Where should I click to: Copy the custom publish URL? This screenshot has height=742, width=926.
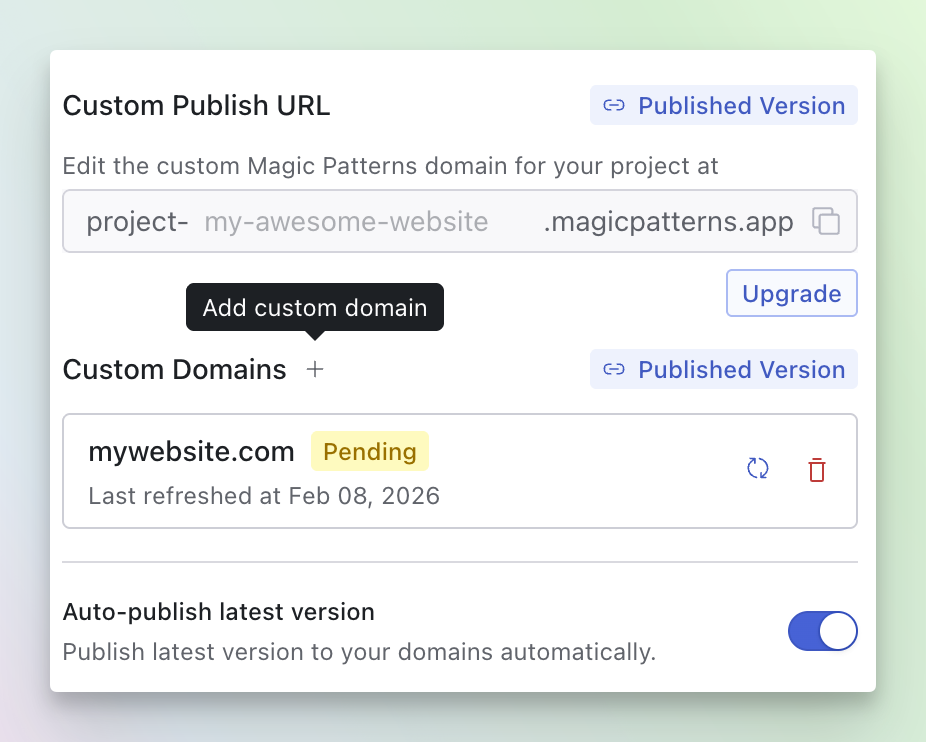[x=825, y=221]
